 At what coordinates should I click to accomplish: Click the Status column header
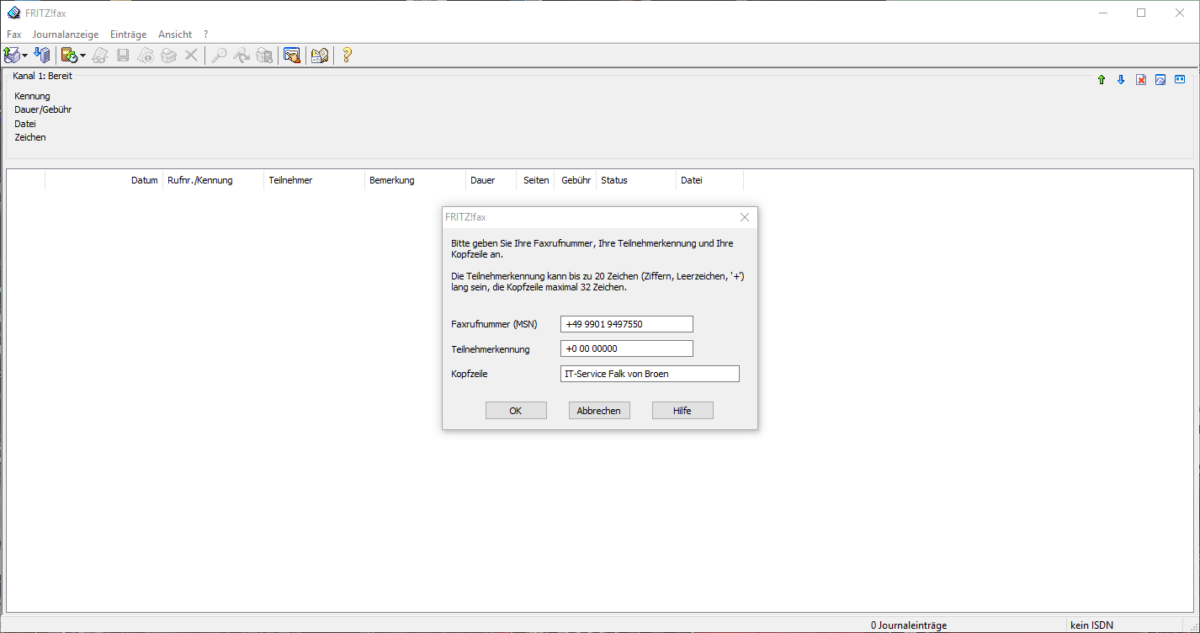coord(636,180)
